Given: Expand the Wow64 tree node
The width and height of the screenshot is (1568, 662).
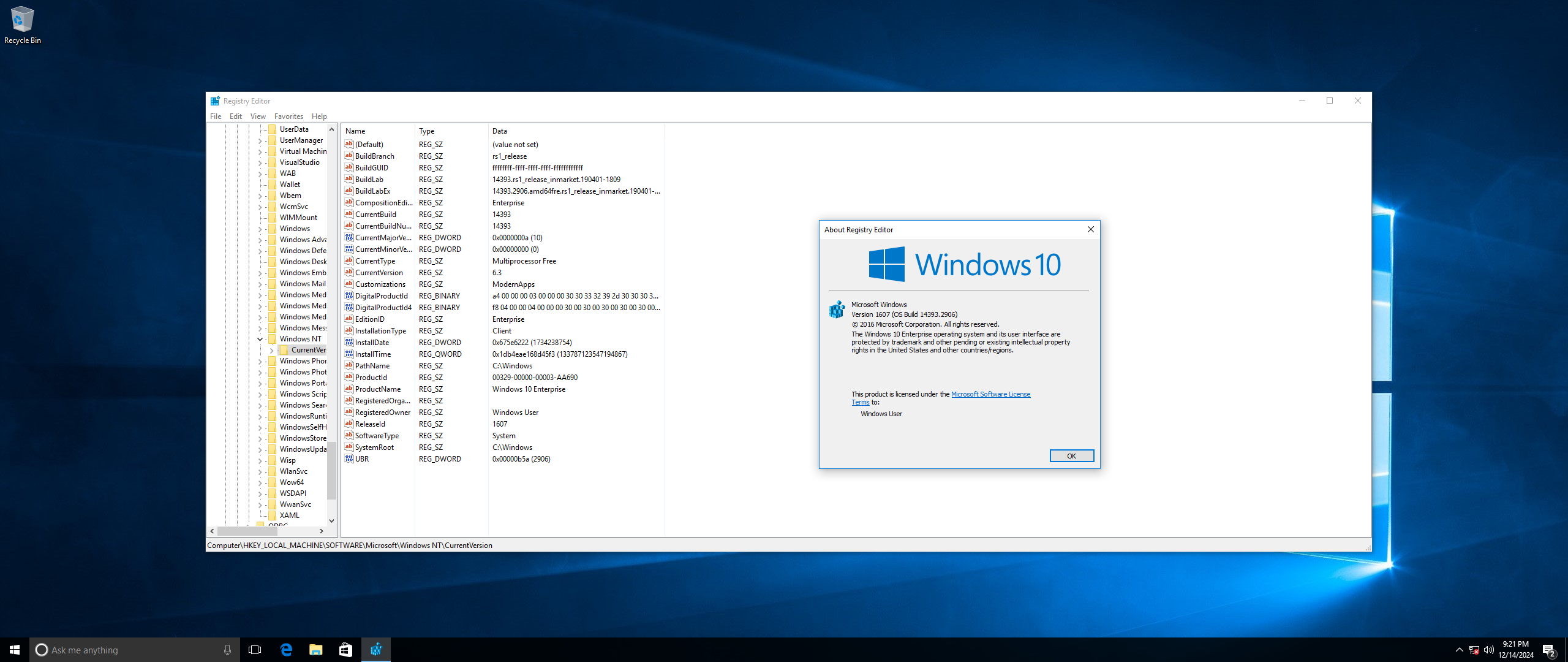Looking at the screenshot, I should click(x=260, y=482).
